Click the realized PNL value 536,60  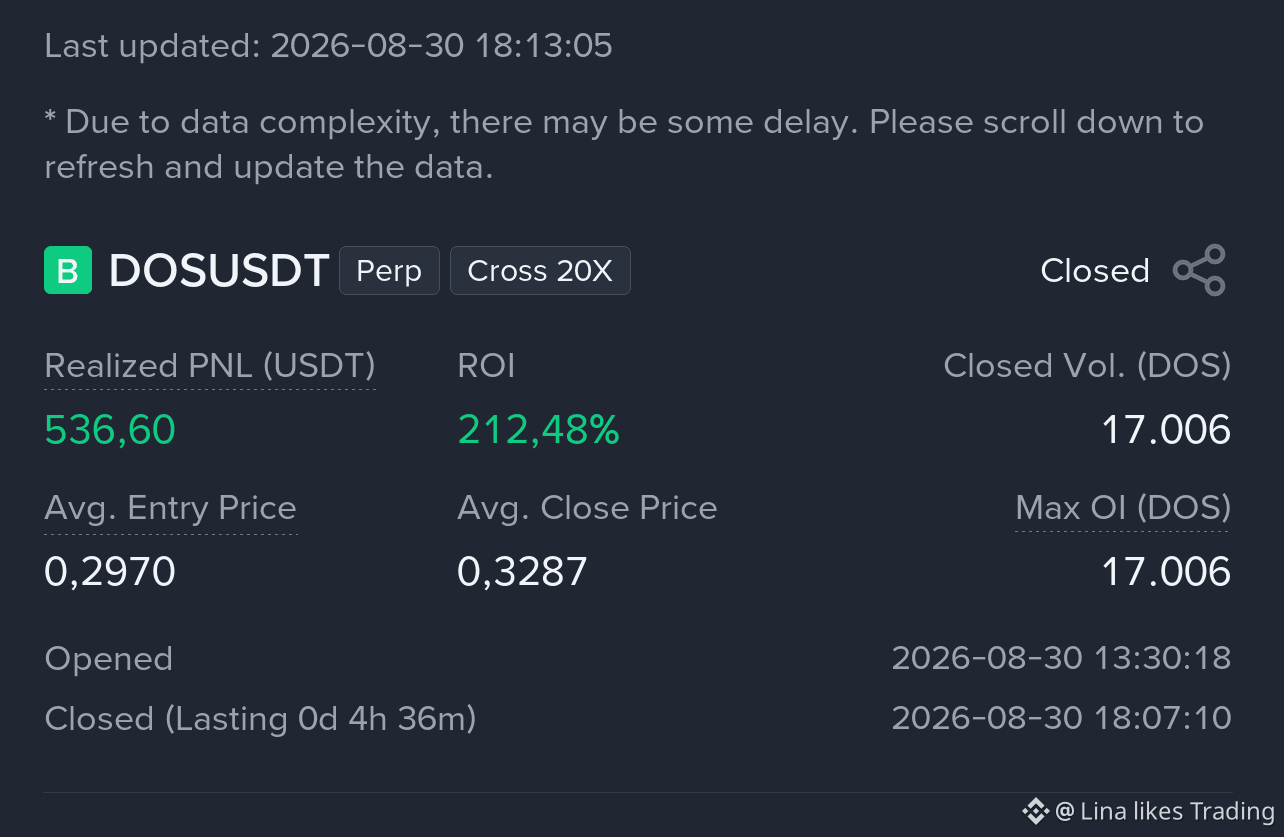[110, 430]
